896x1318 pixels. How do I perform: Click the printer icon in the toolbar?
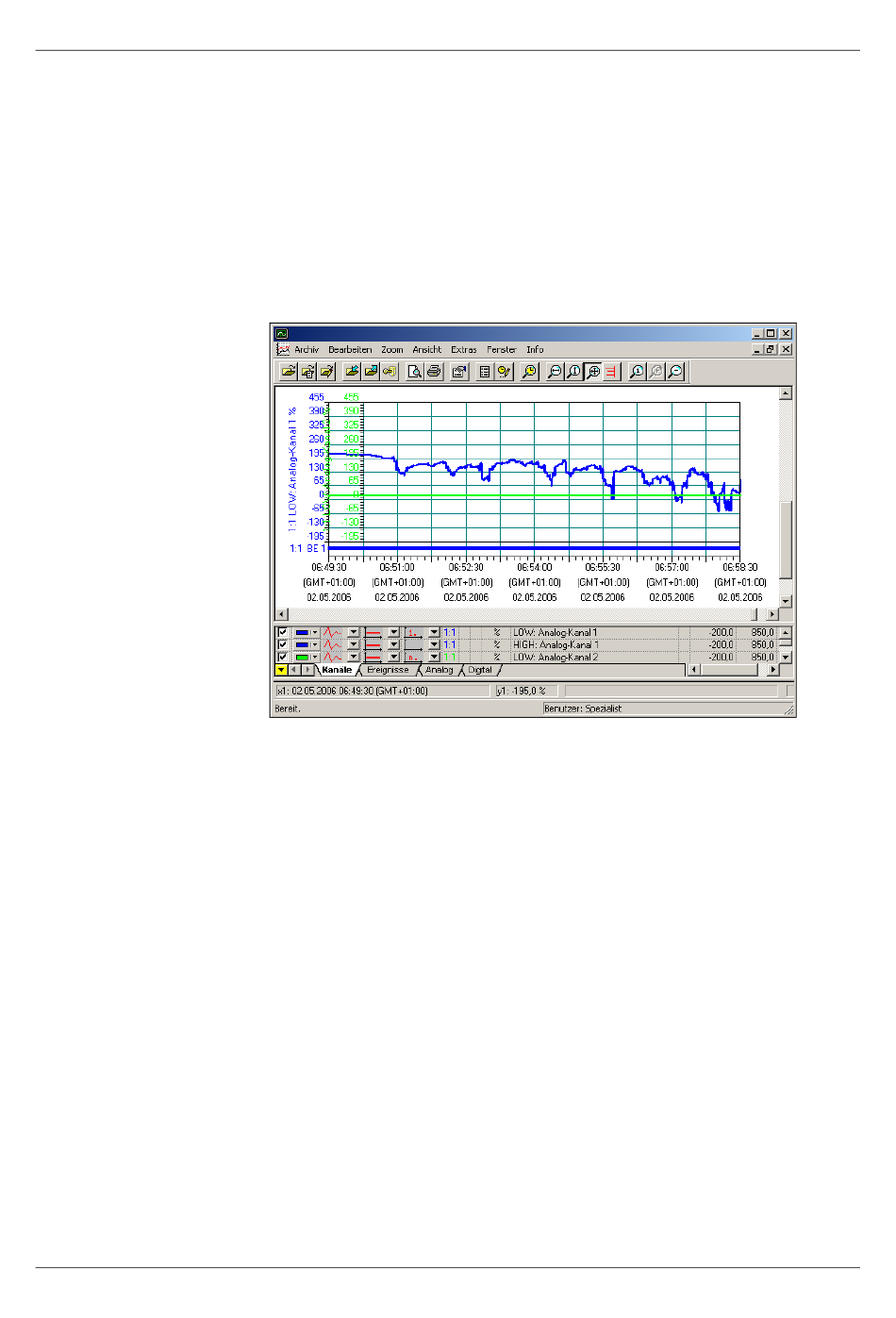pos(434,372)
